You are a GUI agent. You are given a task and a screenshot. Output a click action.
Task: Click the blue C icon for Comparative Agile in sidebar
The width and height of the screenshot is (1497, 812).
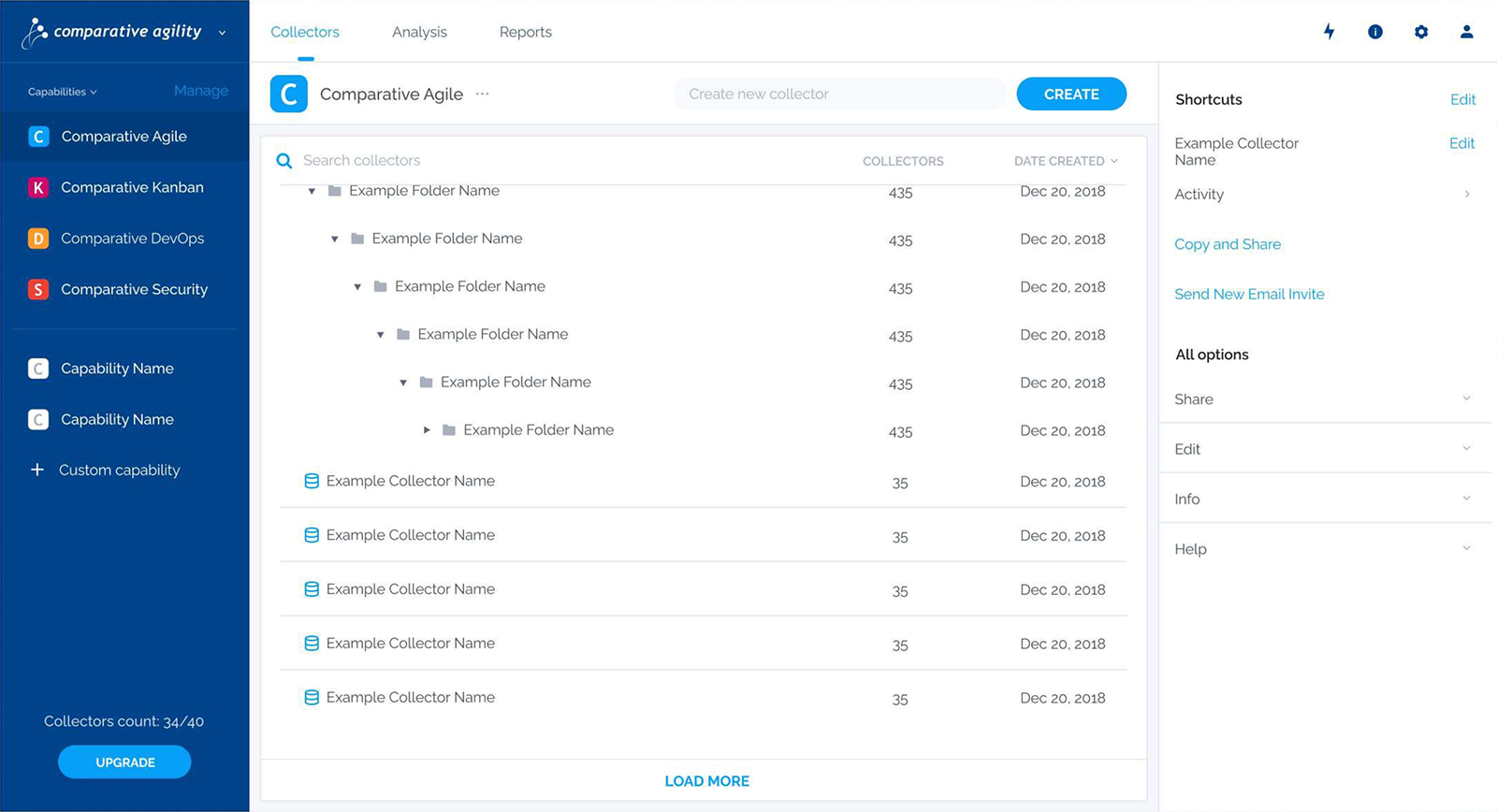click(x=38, y=137)
